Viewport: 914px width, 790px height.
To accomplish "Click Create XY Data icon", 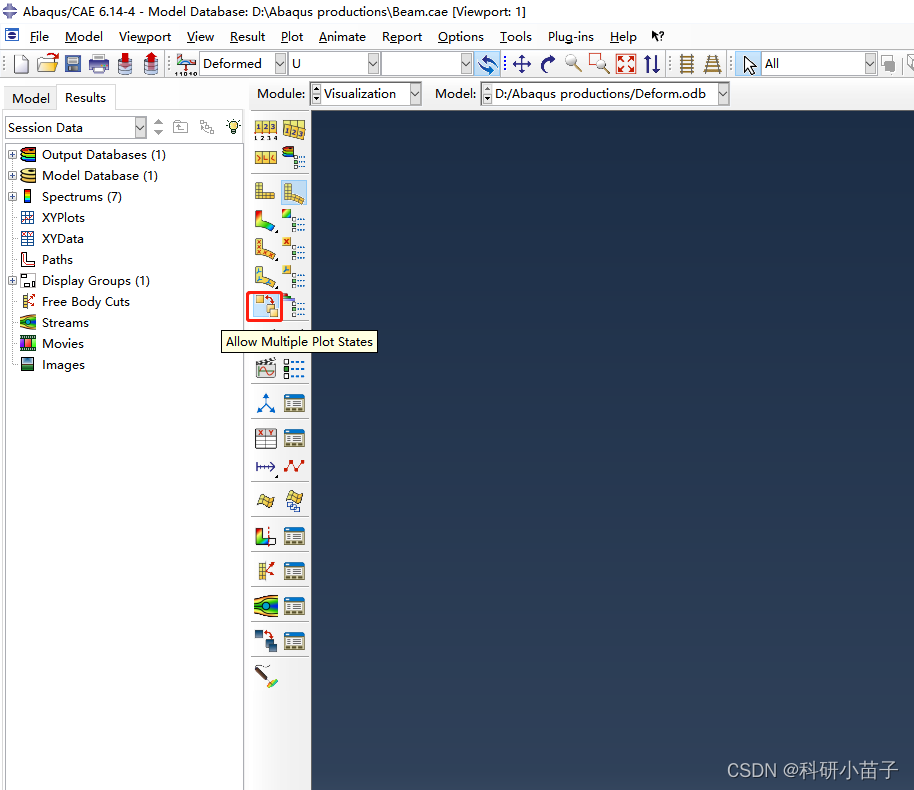I will tap(266, 438).
